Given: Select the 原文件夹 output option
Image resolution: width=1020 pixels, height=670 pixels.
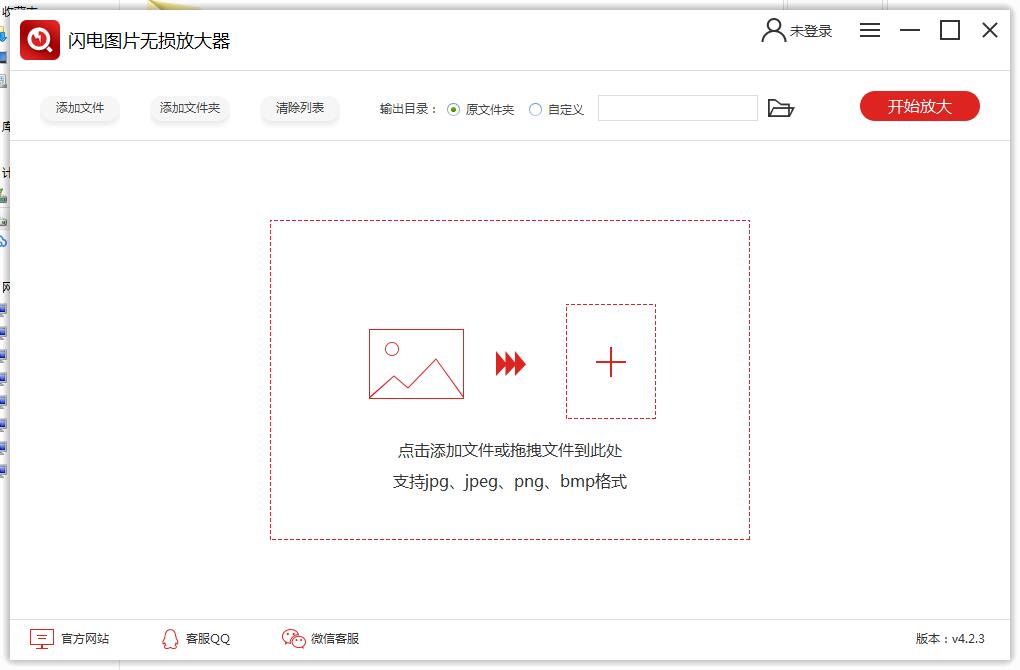Looking at the screenshot, I should click(455, 111).
